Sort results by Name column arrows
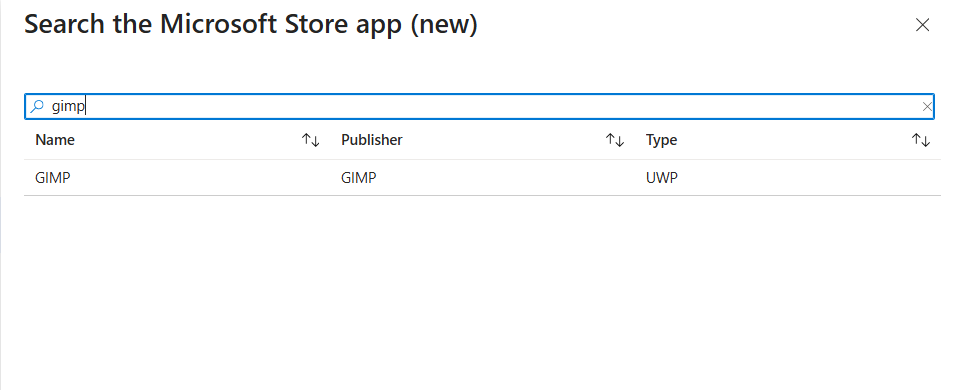955x390 pixels. (x=311, y=140)
